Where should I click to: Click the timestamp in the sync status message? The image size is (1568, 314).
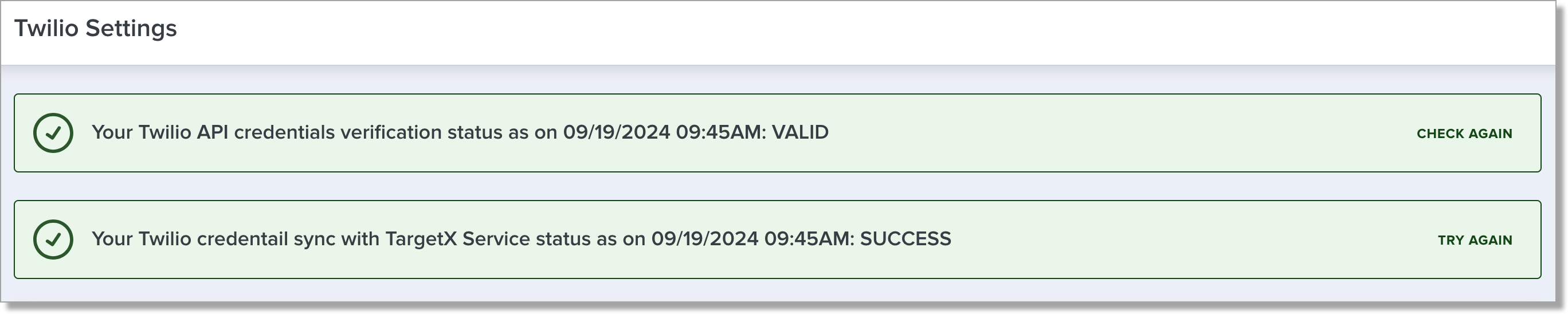click(x=752, y=239)
